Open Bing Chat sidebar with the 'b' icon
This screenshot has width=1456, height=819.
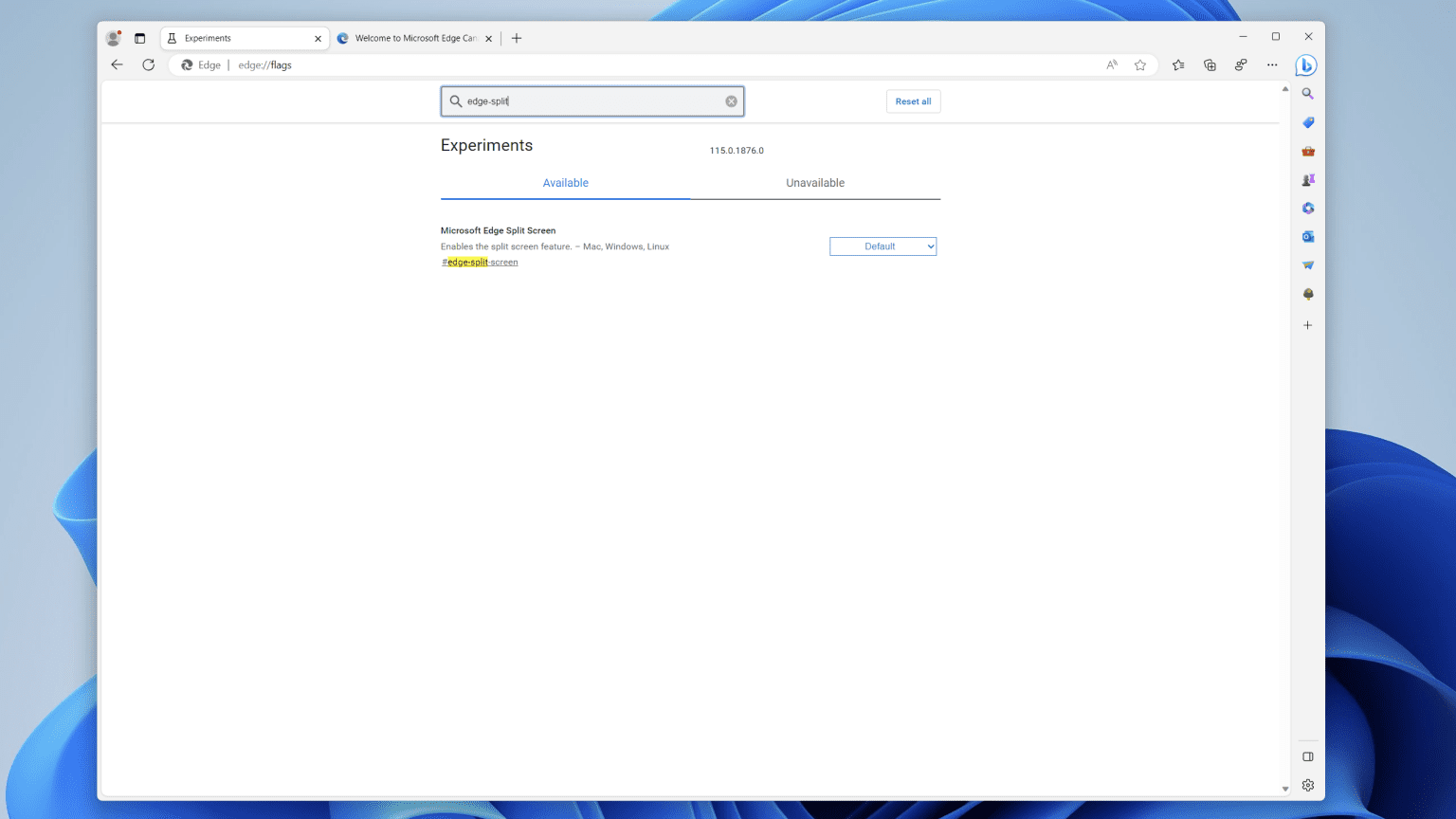click(x=1306, y=65)
